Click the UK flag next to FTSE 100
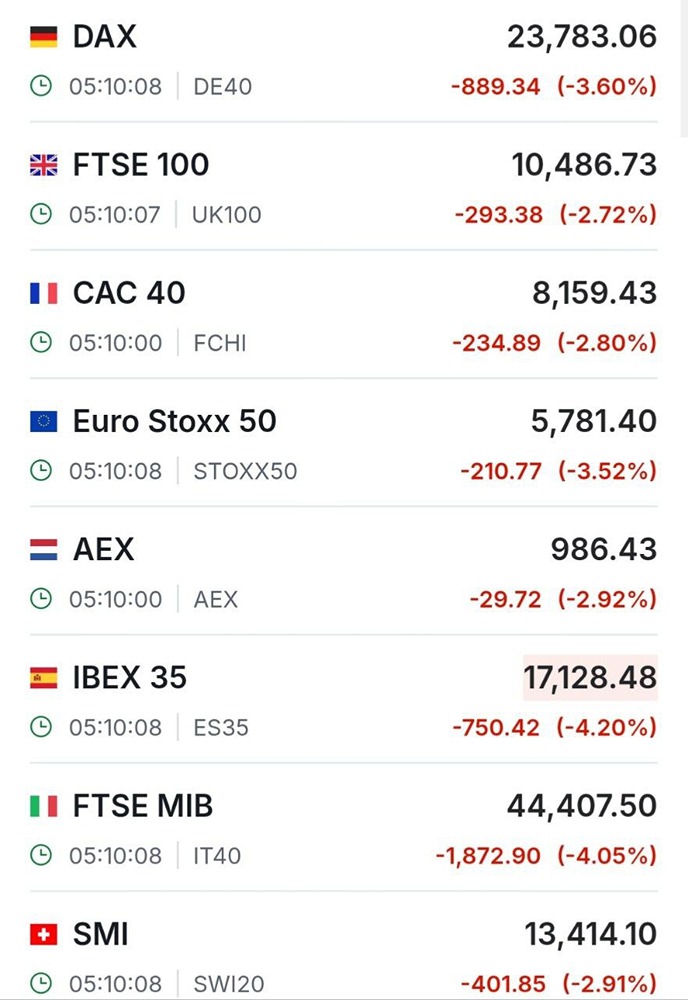The height and width of the screenshot is (1000, 688). [43, 166]
